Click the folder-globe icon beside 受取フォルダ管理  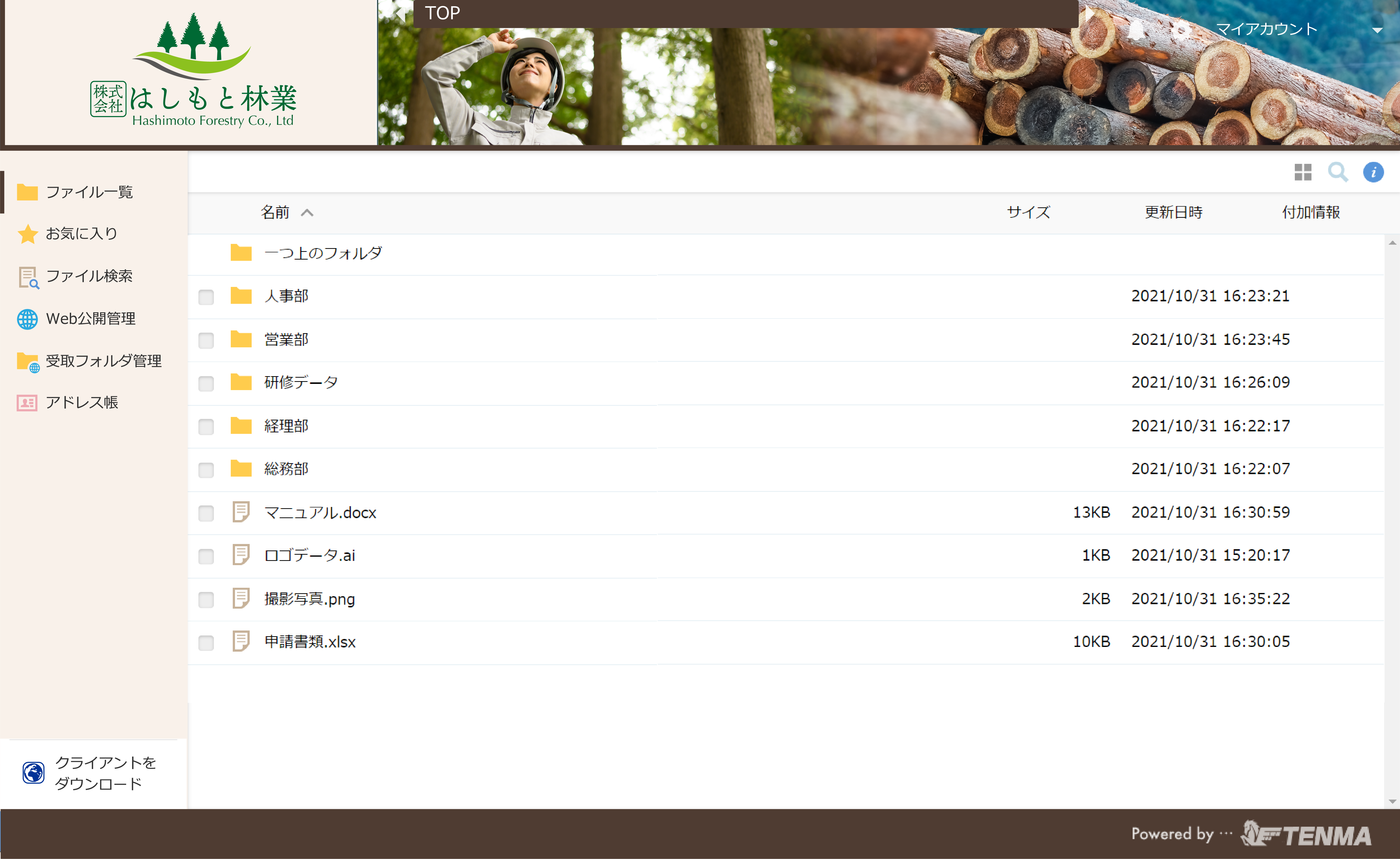coord(28,362)
